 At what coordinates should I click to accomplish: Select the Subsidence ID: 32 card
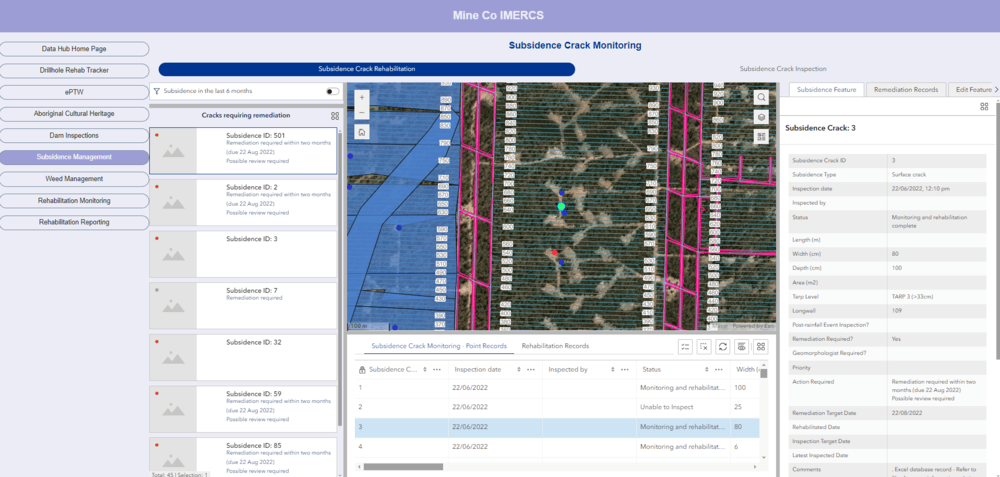[243, 357]
